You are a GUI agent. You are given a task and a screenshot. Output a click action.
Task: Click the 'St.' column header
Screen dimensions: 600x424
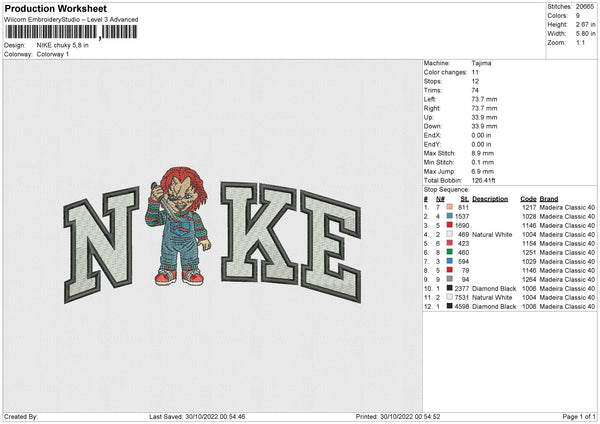[x=465, y=199]
